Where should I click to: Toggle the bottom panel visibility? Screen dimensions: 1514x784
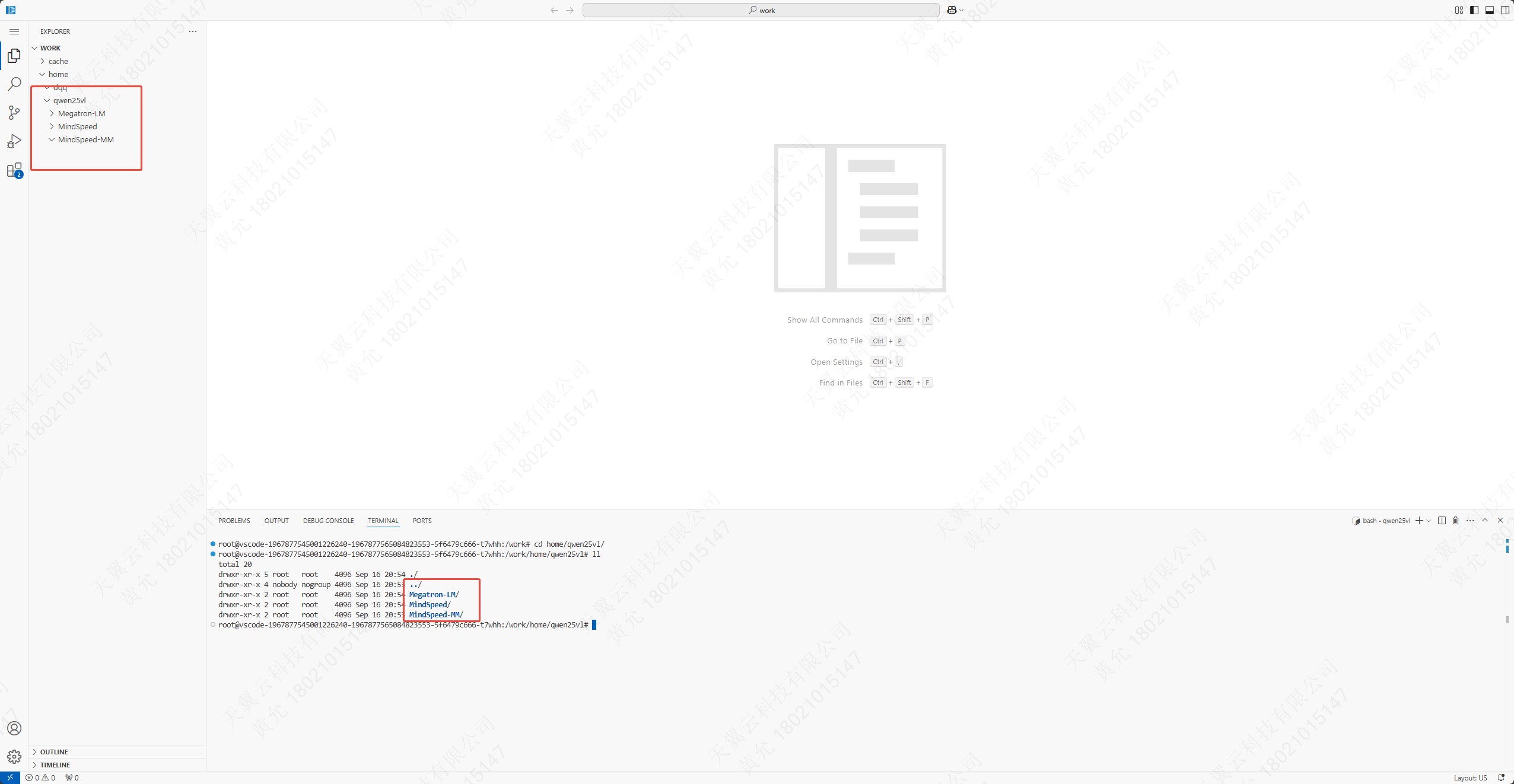(x=1490, y=10)
